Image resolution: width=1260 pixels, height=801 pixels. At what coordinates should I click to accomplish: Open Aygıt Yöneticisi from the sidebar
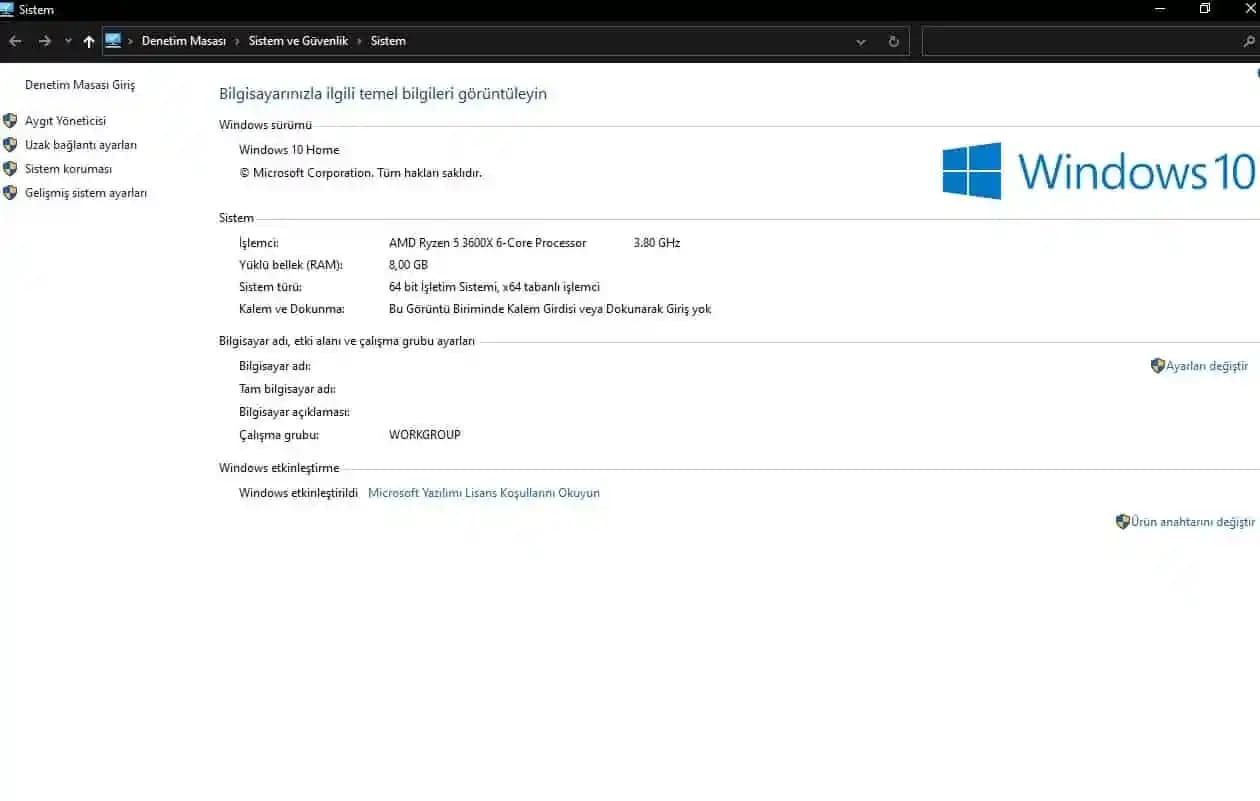65,120
